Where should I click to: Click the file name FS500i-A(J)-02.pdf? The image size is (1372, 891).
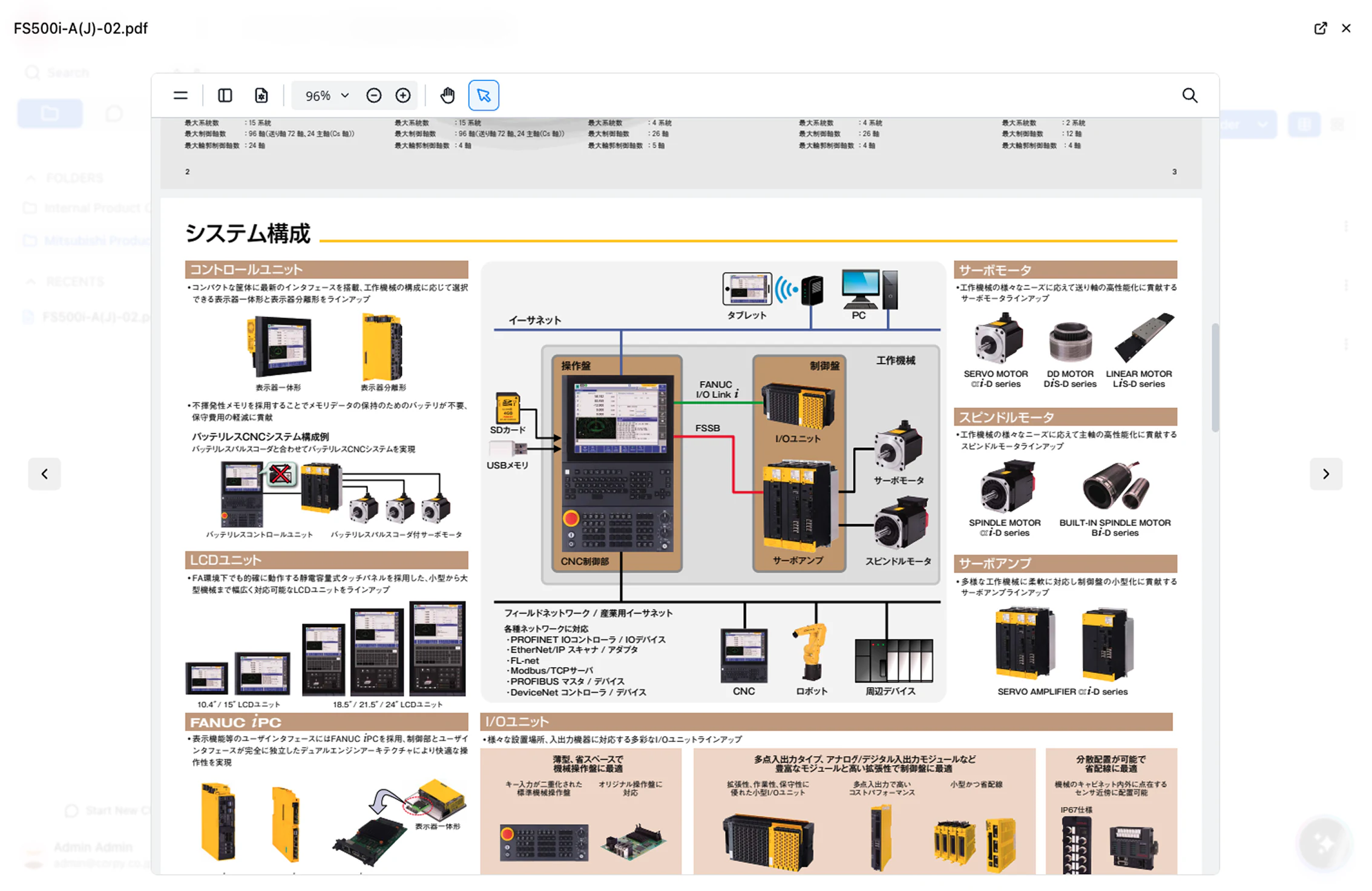point(80,28)
